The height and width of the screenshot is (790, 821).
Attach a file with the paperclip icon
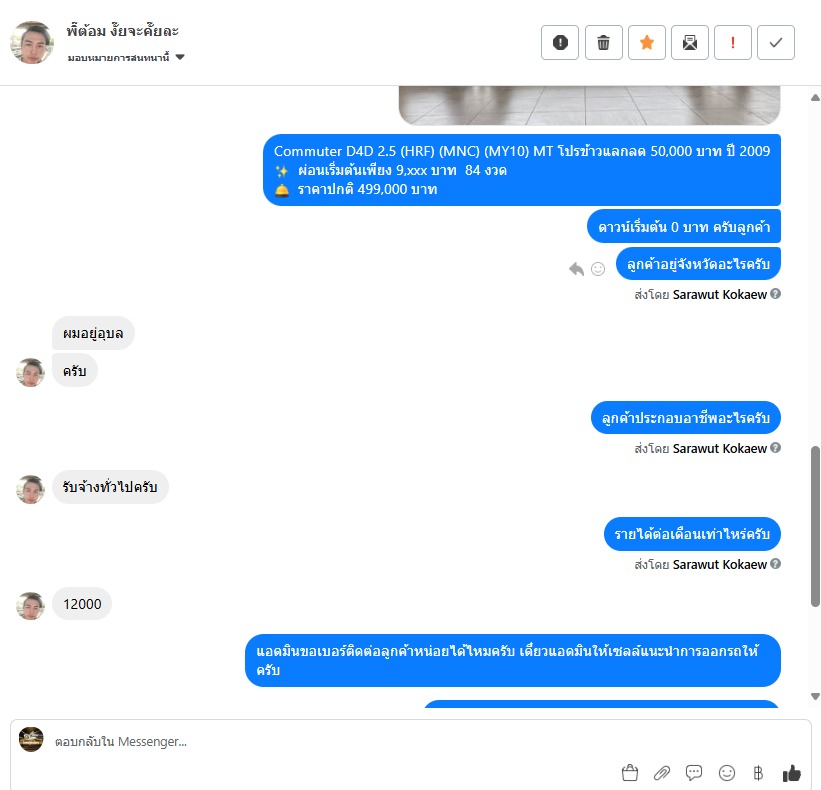pyautogui.click(x=662, y=773)
